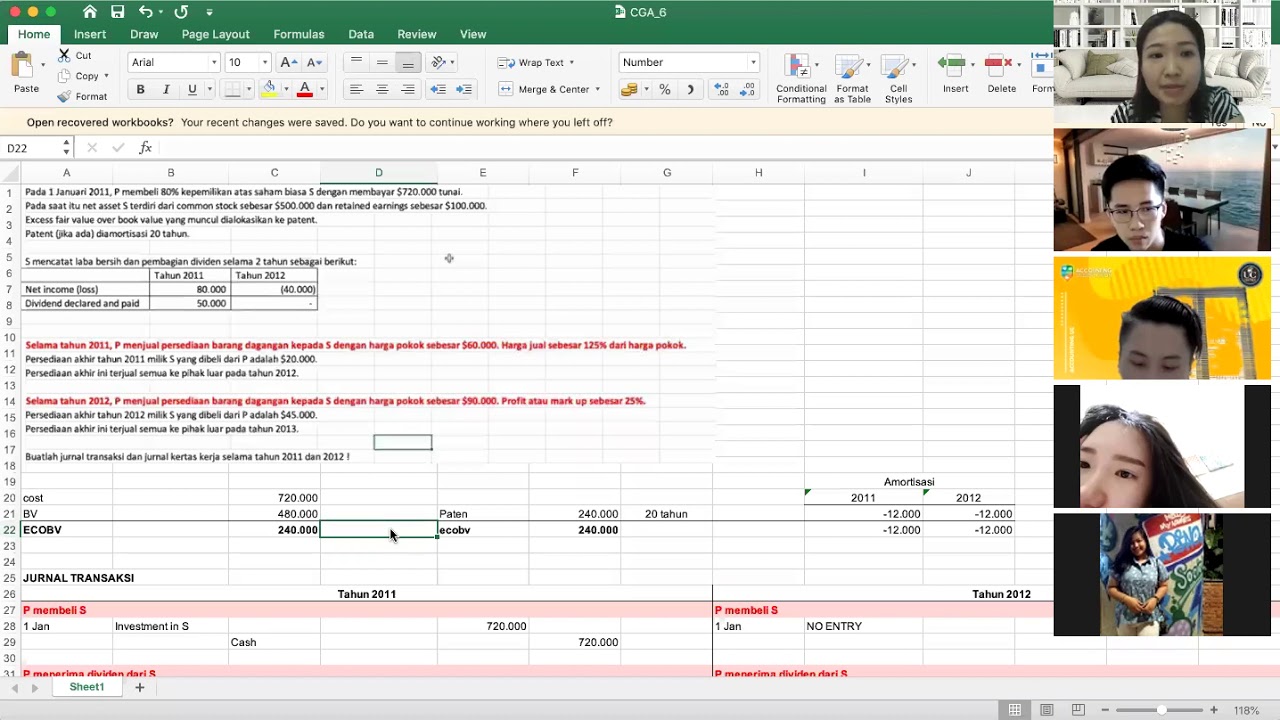1280x720 pixels.
Task: Toggle bold formatting
Action: point(140,89)
